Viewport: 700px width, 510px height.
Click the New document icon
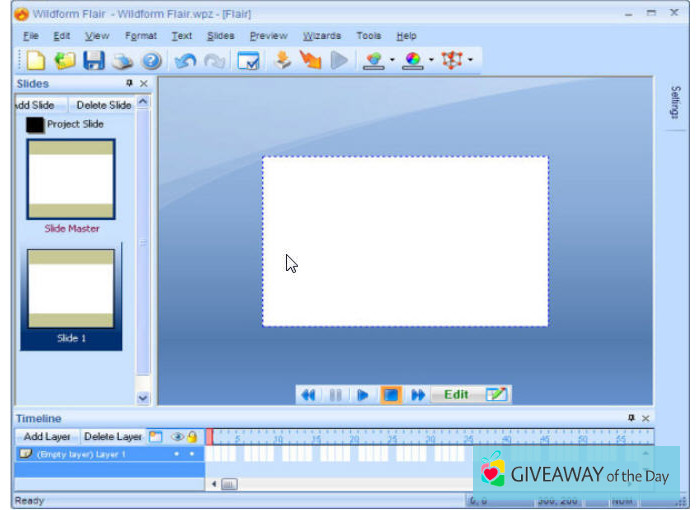(37, 61)
